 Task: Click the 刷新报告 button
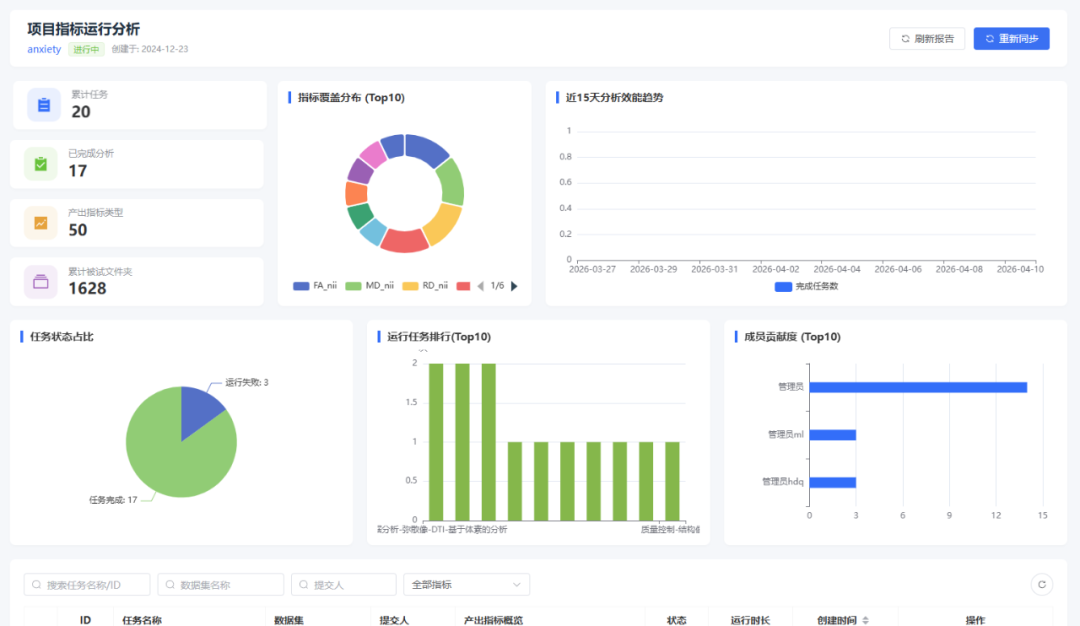coord(927,39)
